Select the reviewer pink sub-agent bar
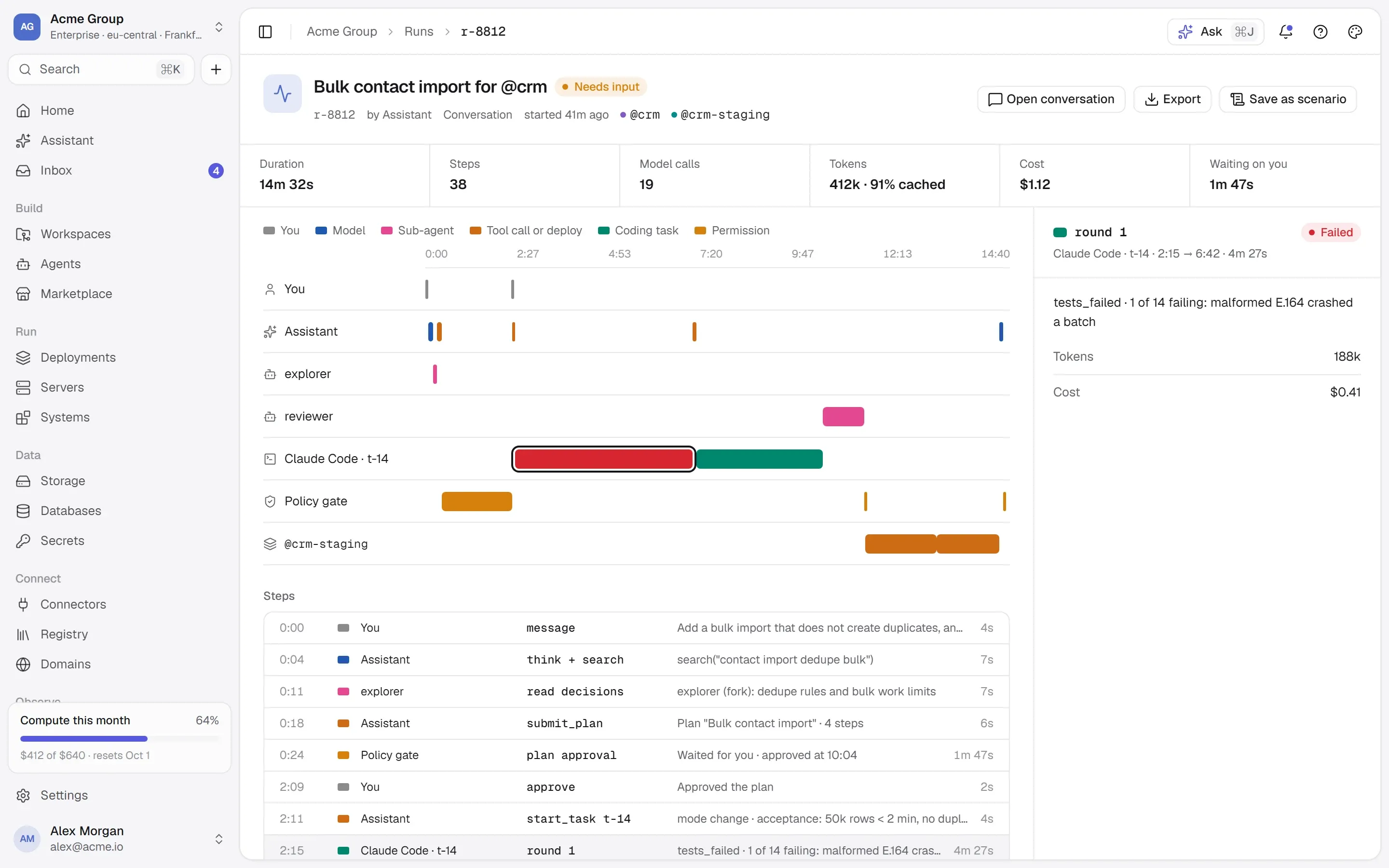Image resolution: width=1389 pixels, height=868 pixels. 843,416
